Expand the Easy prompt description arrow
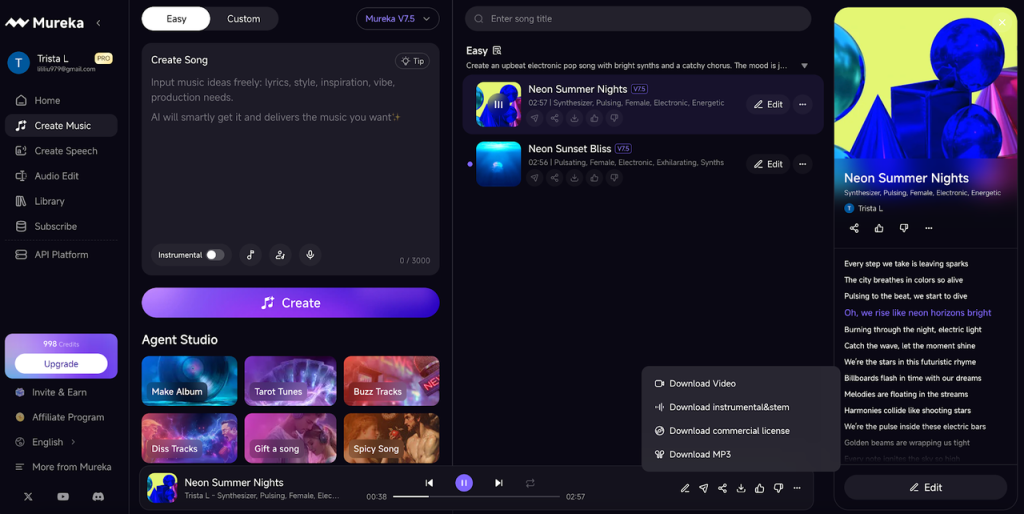Image resolution: width=1024 pixels, height=514 pixels. click(x=804, y=66)
